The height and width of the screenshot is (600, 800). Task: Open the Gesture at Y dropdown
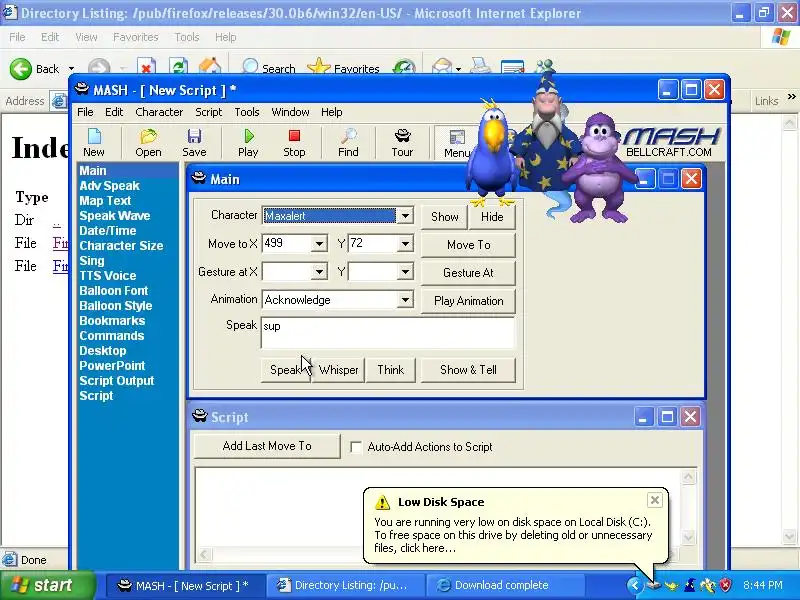tap(405, 272)
